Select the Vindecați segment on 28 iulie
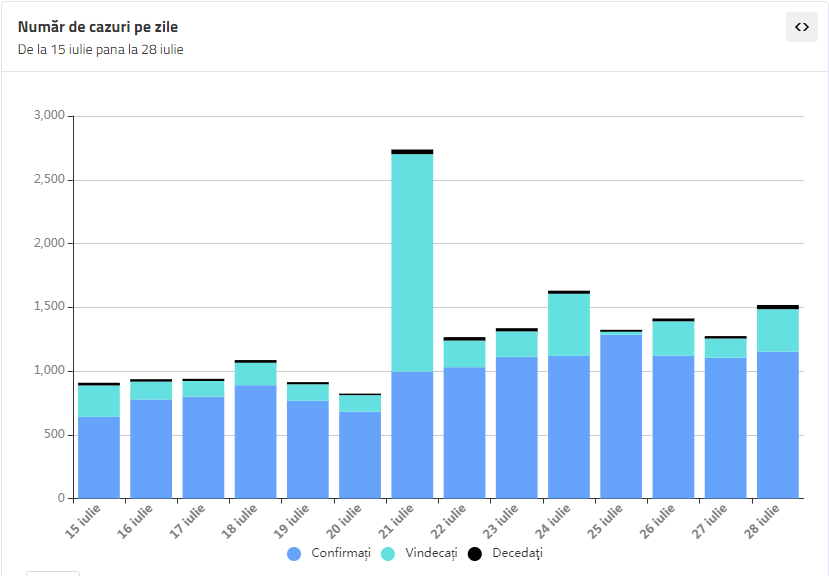 (x=778, y=331)
